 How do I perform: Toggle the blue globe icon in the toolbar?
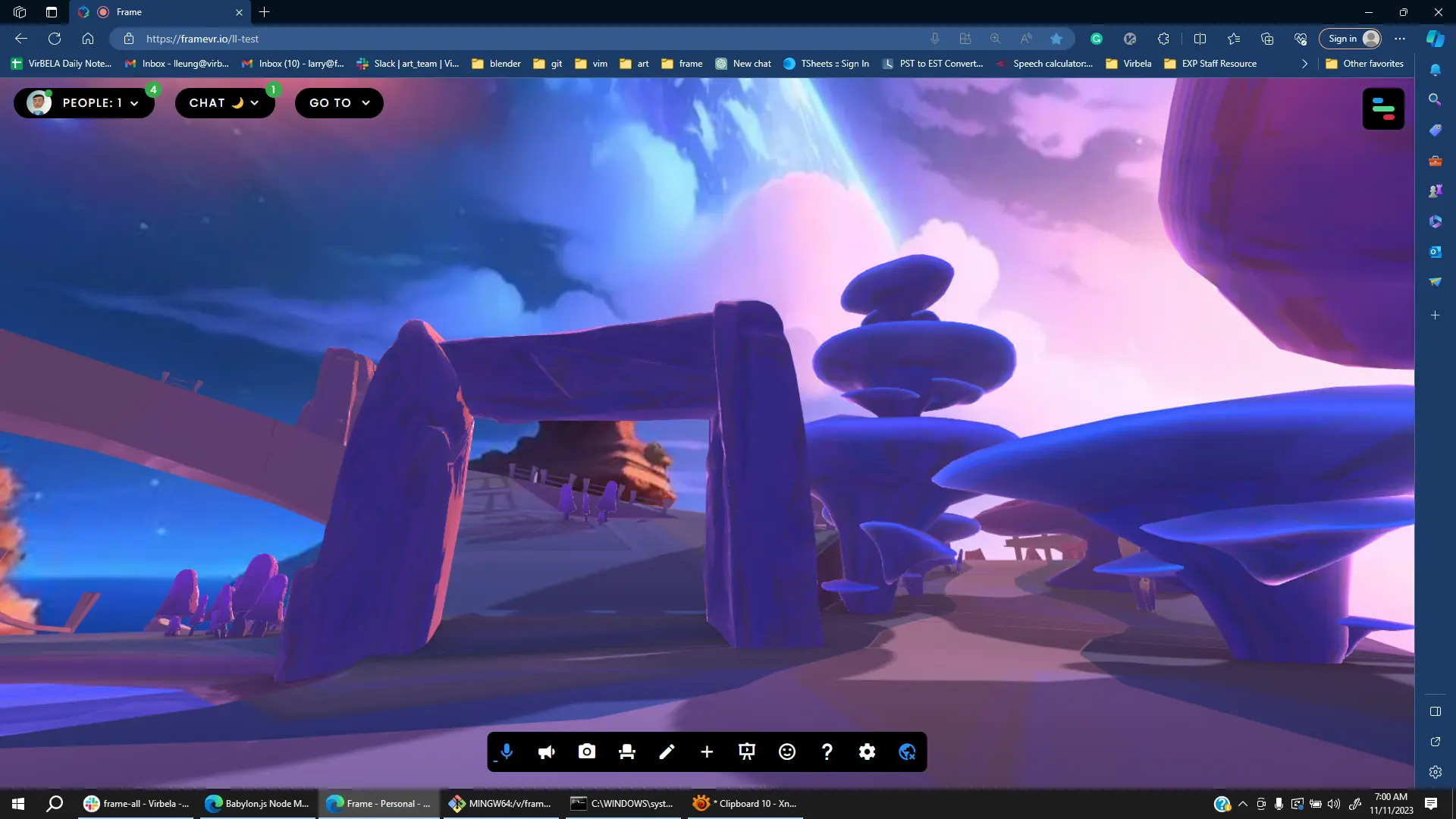[907, 752]
